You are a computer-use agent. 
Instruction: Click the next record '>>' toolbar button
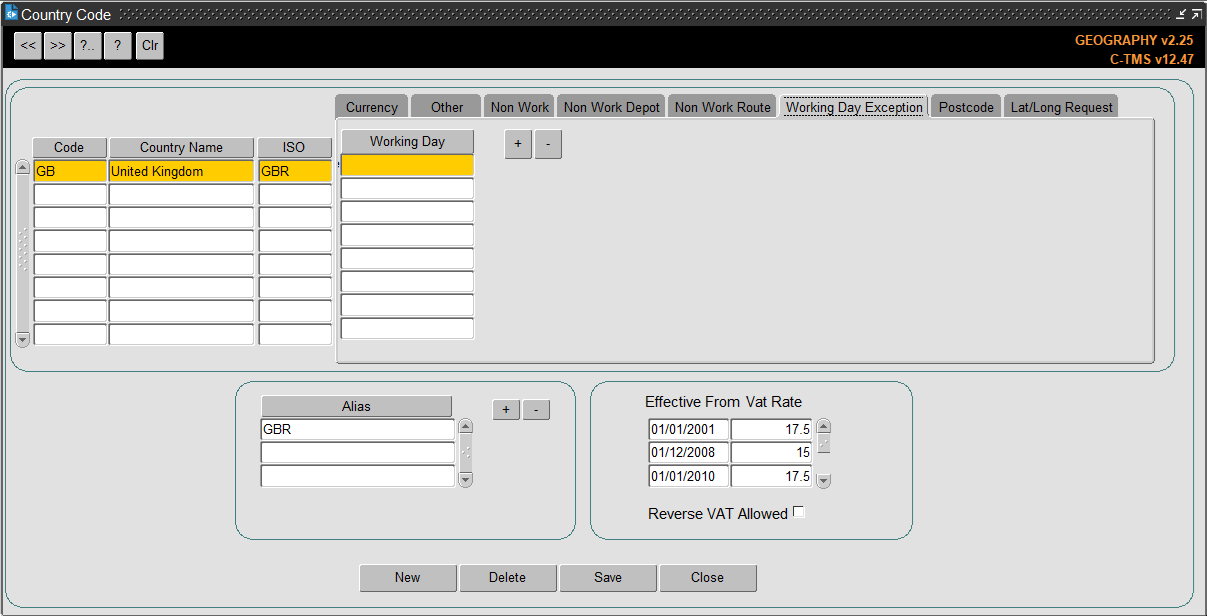tap(58, 46)
